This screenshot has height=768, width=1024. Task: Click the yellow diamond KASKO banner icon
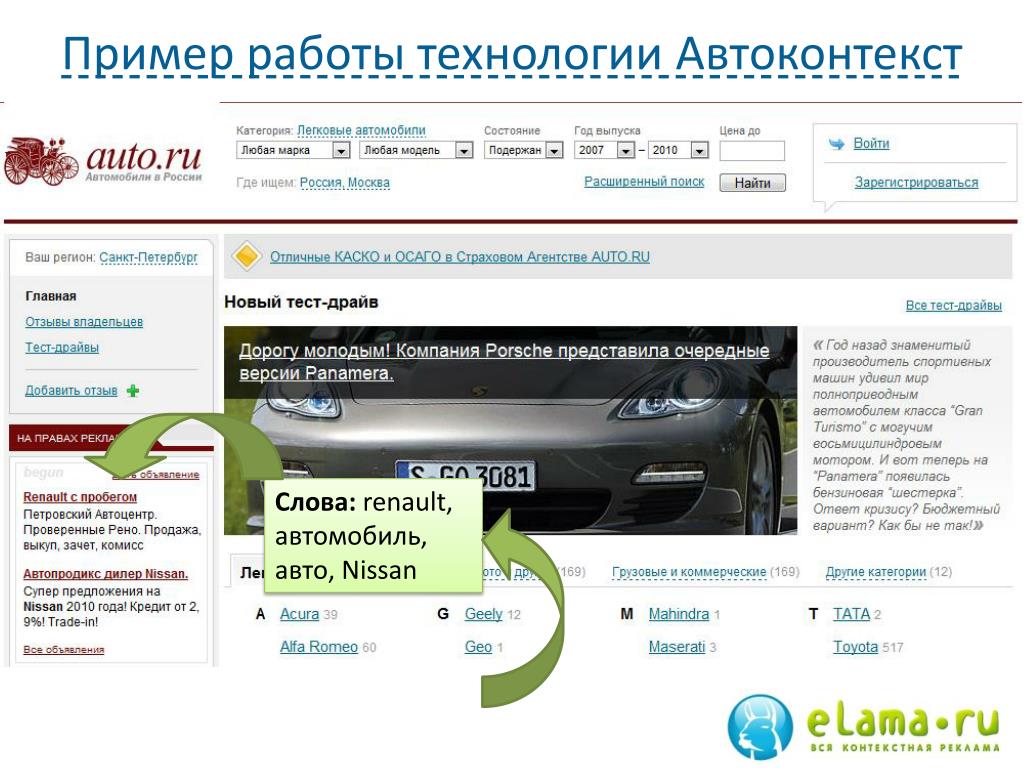246,256
